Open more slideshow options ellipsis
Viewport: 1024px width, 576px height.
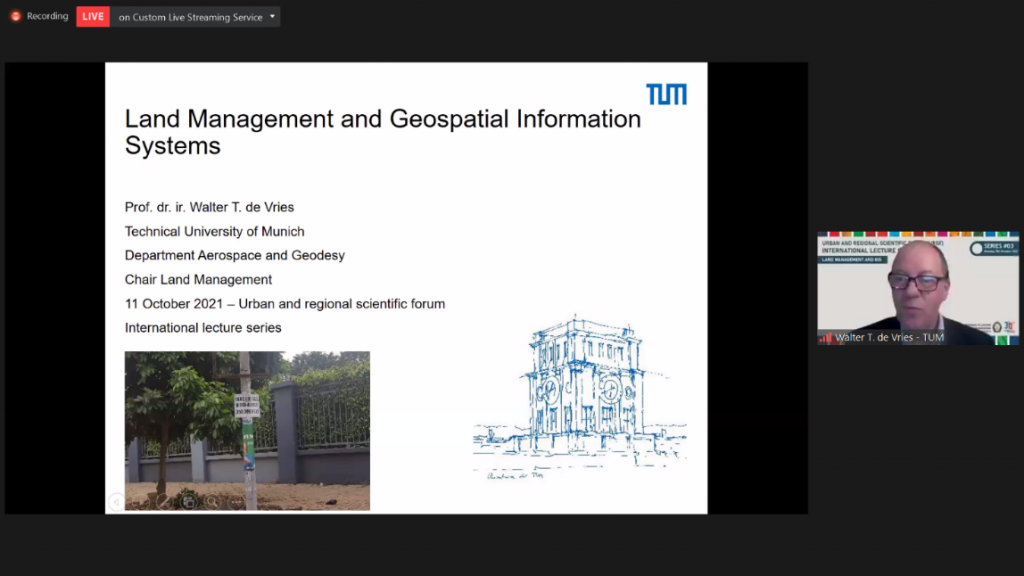(236, 501)
